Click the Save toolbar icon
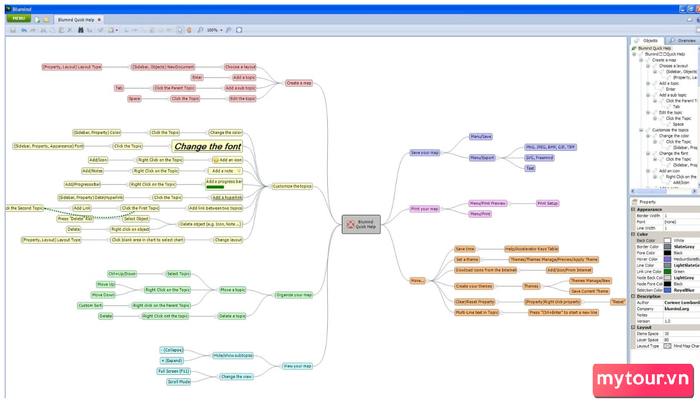700x405 pixels. (x=13, y=30)
